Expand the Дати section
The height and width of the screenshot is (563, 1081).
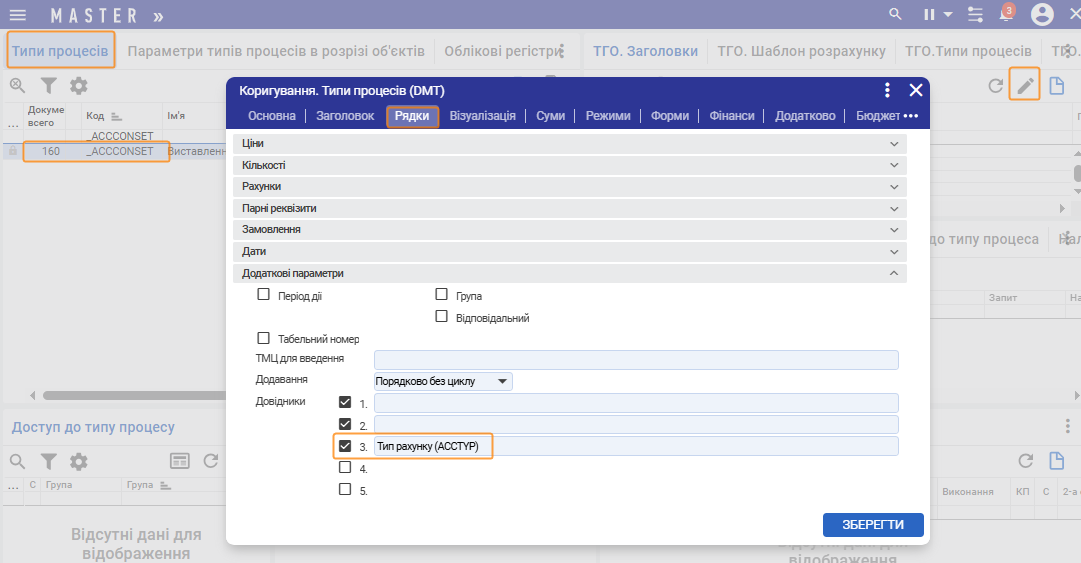pos(569,252)
